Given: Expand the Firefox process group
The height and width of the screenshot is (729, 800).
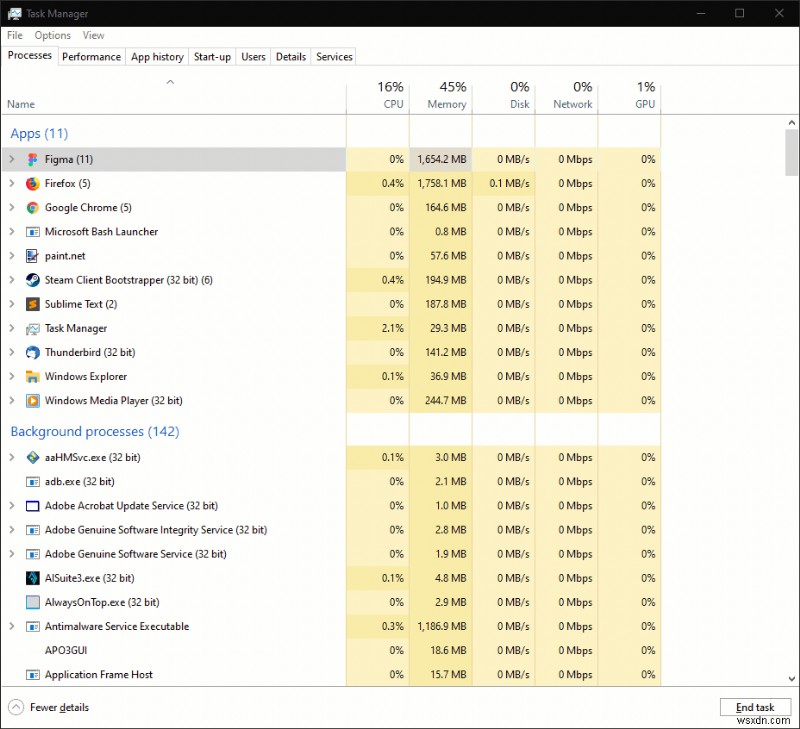Looking at the screenshot, I should click(x=11, y=183).
